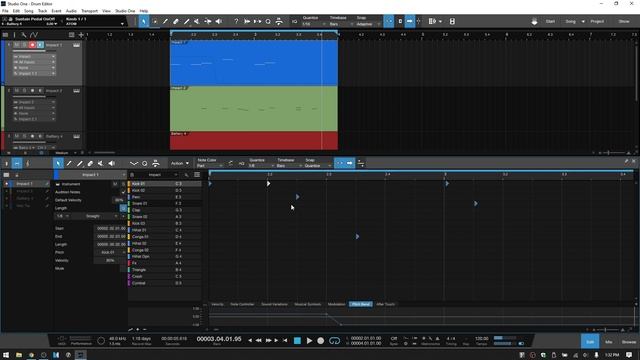Mute the Impact 2 track
Image resolution: width=640 pixels, height=360 pixels.
click(x=17, y=91)
